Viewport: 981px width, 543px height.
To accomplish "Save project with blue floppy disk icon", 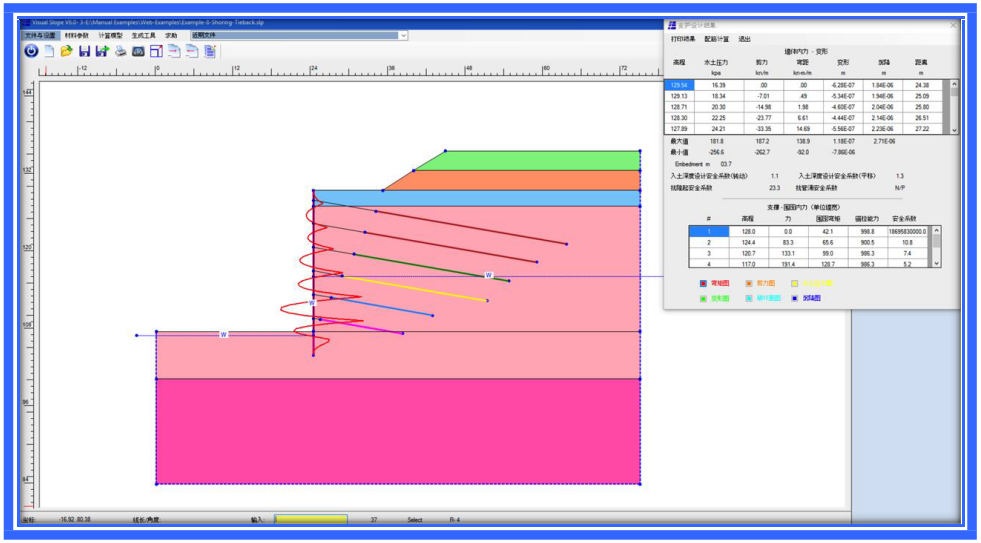I will pyautogui.click(x=84, y=51).
